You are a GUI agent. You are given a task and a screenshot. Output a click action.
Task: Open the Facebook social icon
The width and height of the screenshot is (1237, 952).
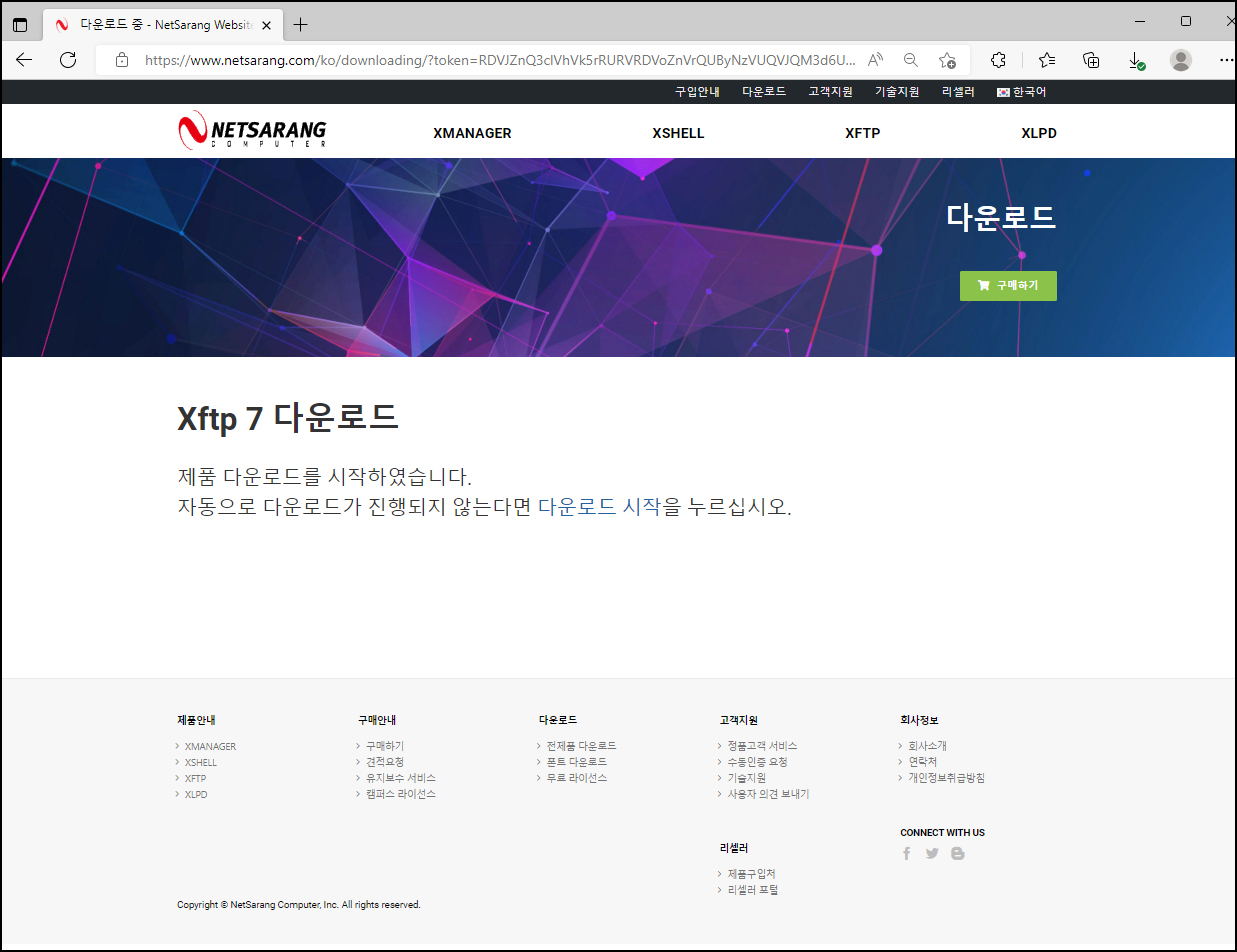click(x=907, y=853)
